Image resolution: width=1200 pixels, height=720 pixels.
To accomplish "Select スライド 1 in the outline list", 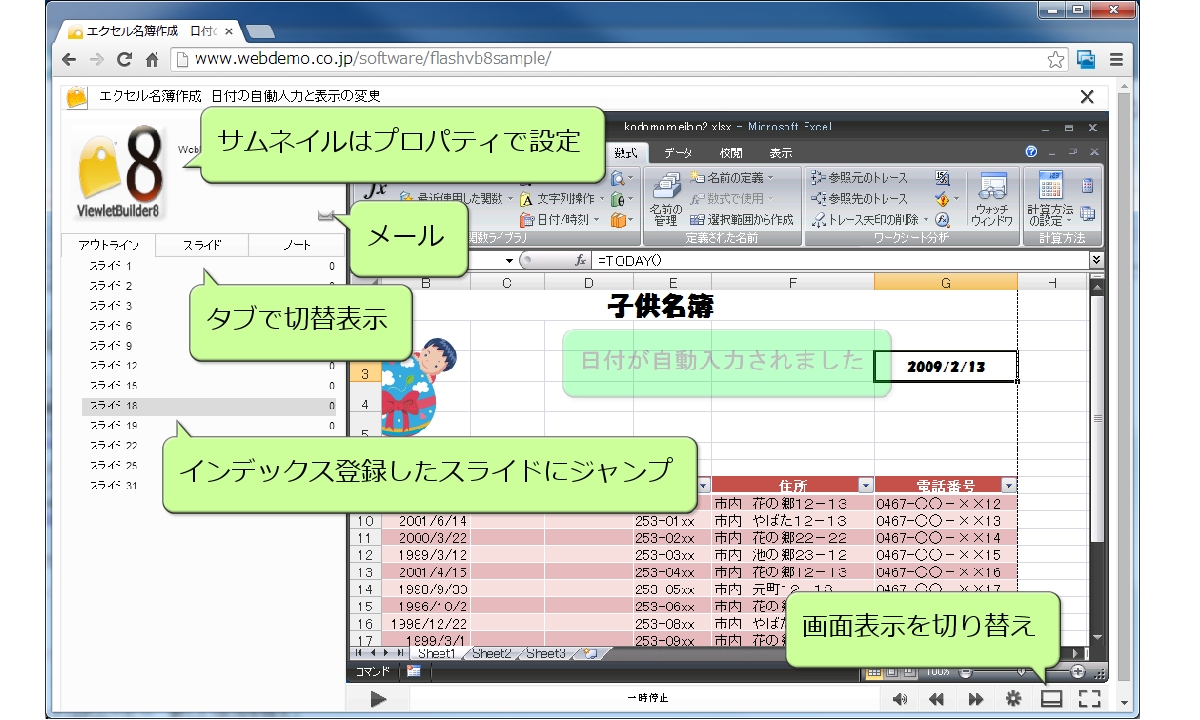I will tap(110, 266).
